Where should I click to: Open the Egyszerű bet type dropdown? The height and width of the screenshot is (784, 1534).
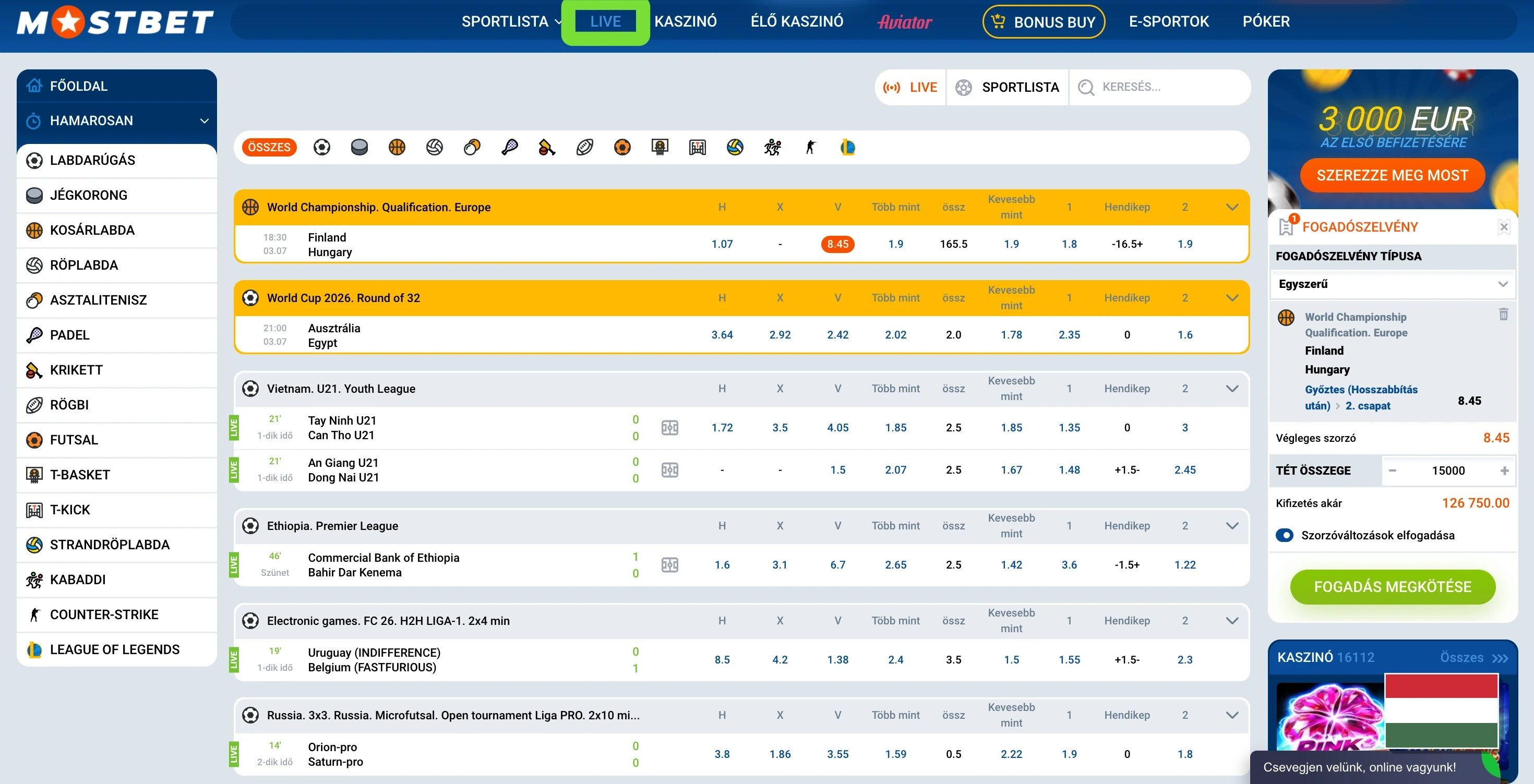tap(1392, 284)
